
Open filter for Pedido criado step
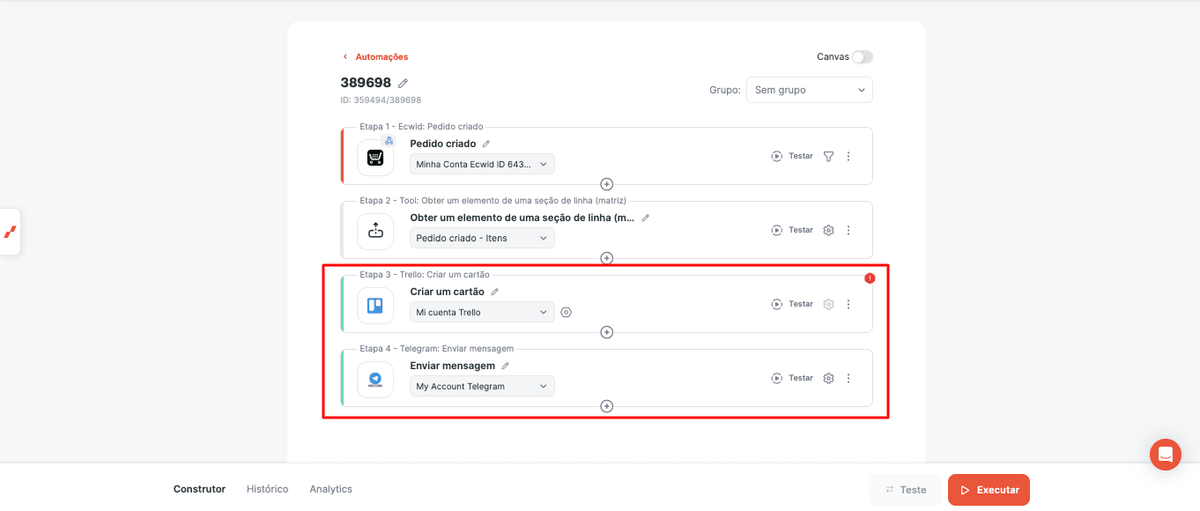click(x=828, y=156)
